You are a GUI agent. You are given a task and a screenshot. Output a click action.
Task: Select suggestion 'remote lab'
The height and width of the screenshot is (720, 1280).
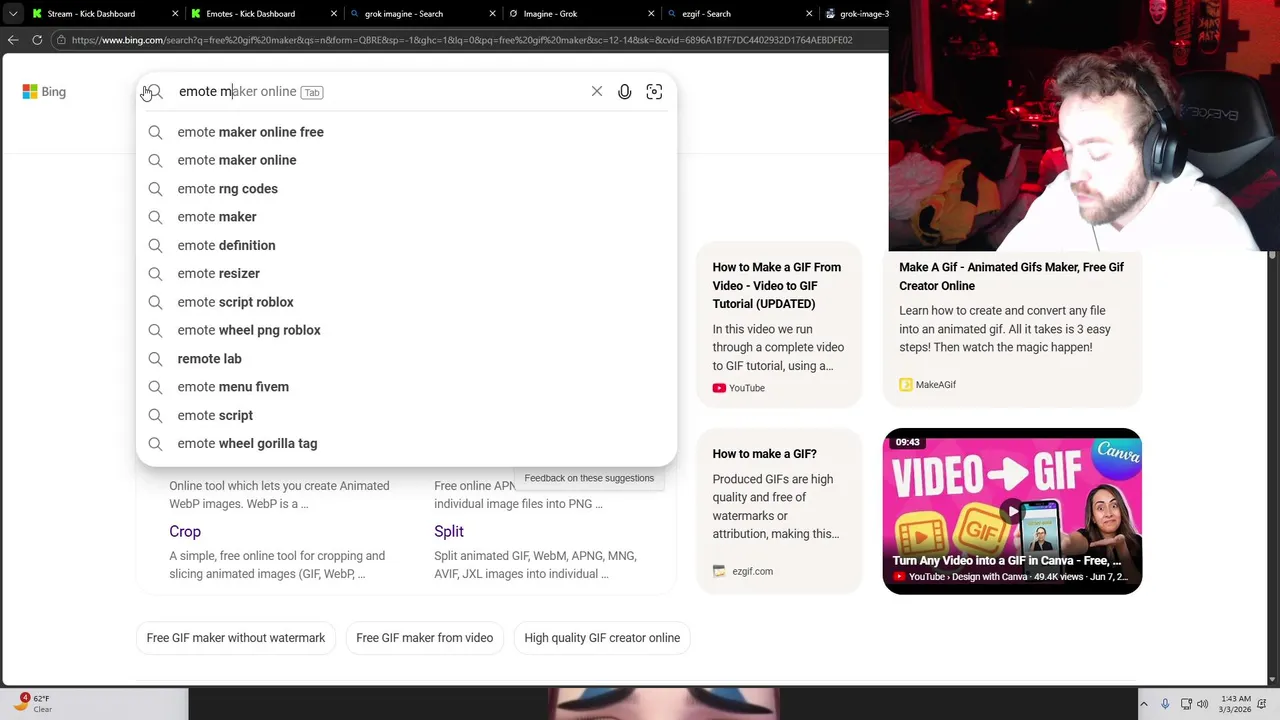click(406, 358)
